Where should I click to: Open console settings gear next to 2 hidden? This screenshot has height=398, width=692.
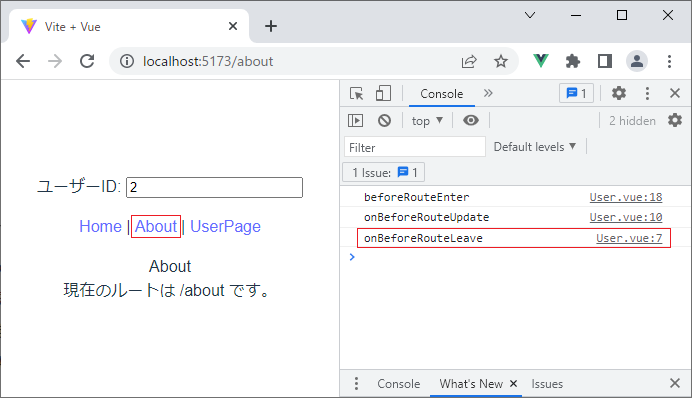pyautogui.click(x=675, y=120)
